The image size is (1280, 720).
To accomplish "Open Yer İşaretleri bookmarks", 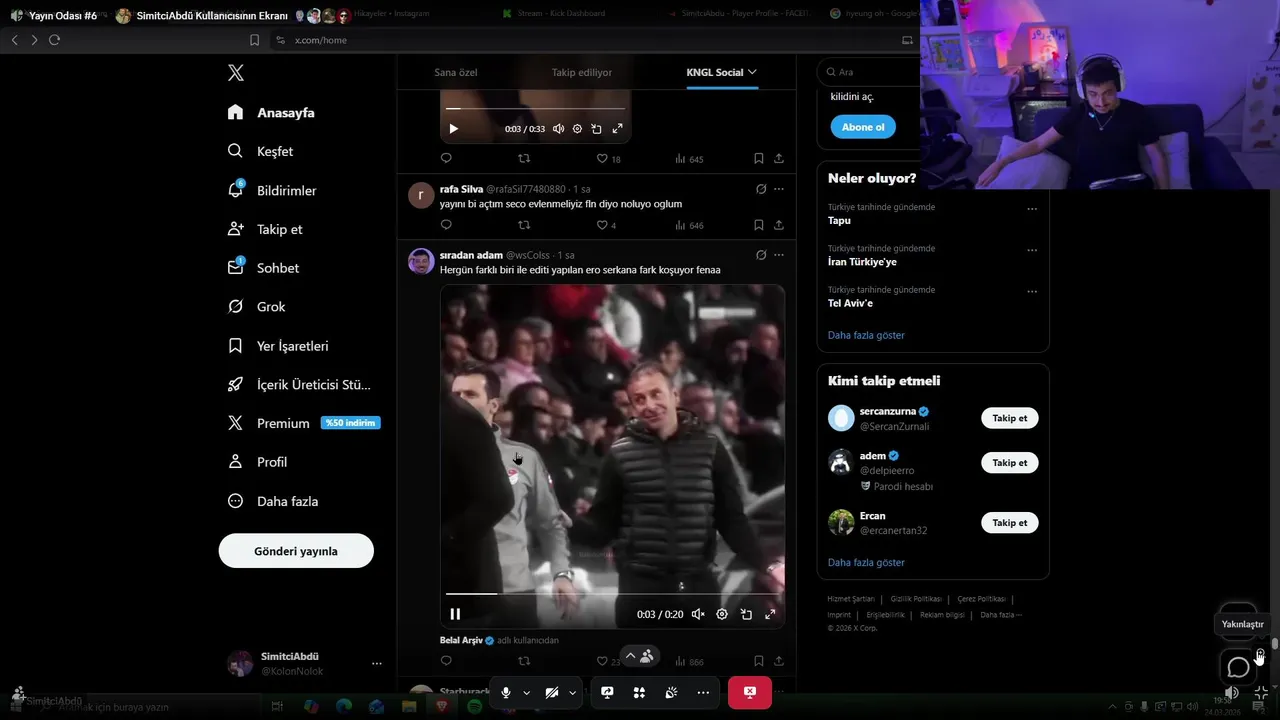I will tap(278, 346).
